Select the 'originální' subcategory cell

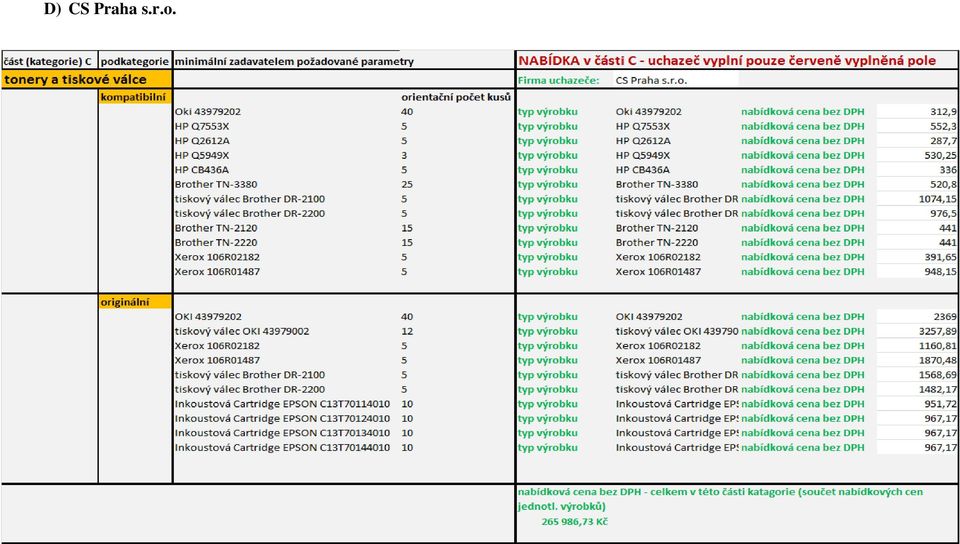(135, 302)
